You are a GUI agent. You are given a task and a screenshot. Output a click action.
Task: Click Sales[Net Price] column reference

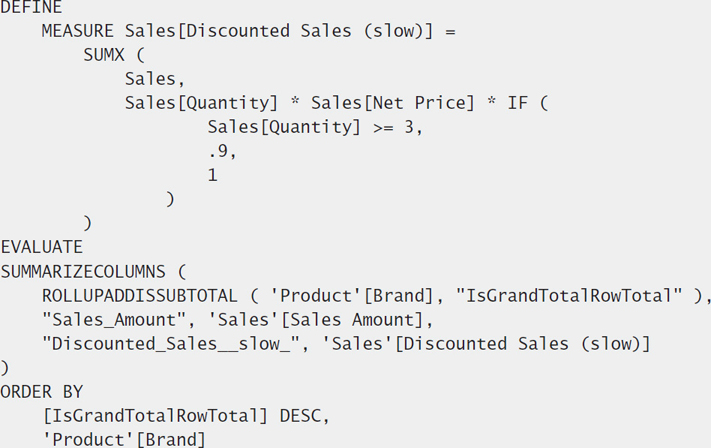point(393,103)
